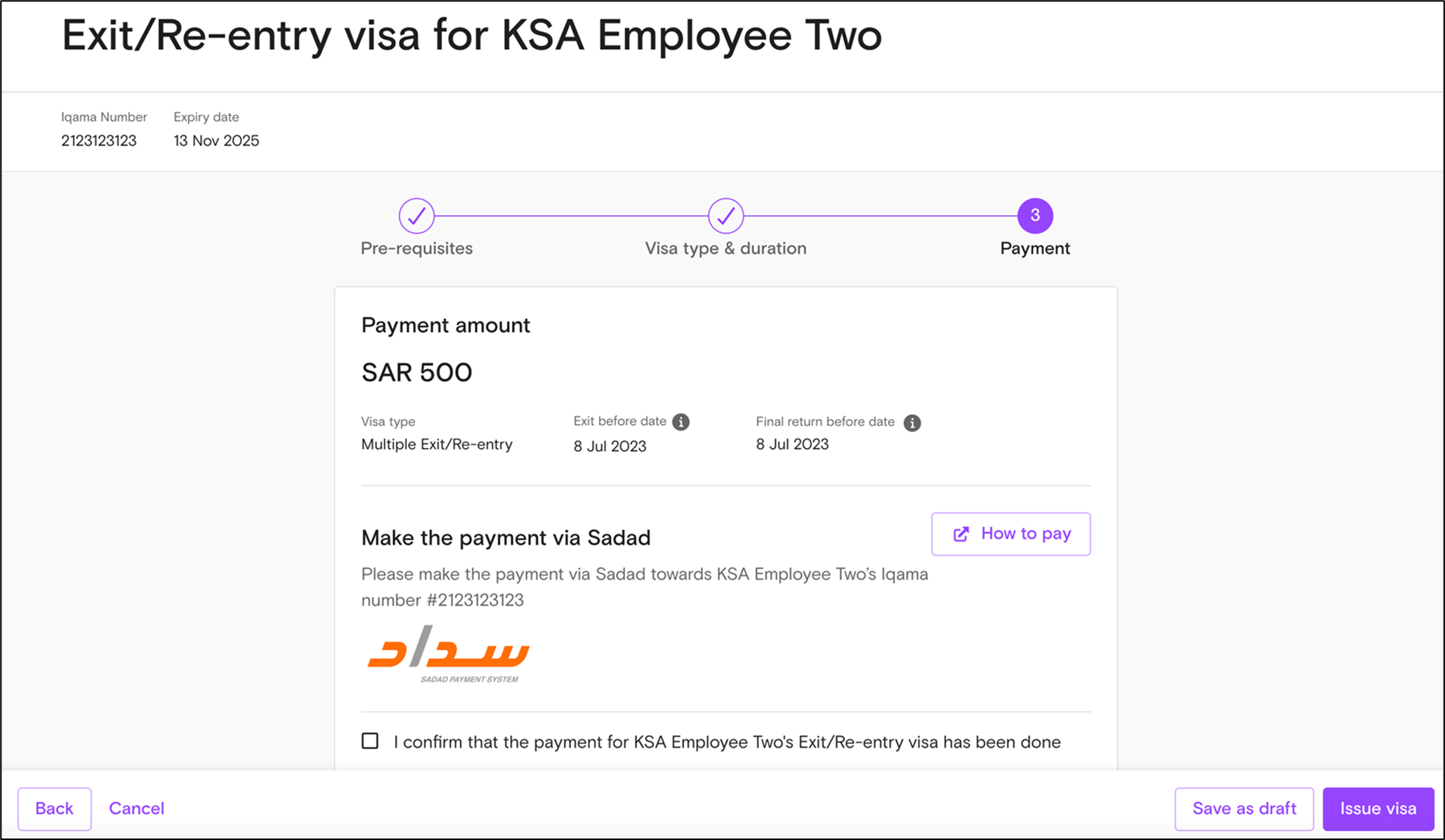Select the Pre-requisites step label

click(417, 249)
